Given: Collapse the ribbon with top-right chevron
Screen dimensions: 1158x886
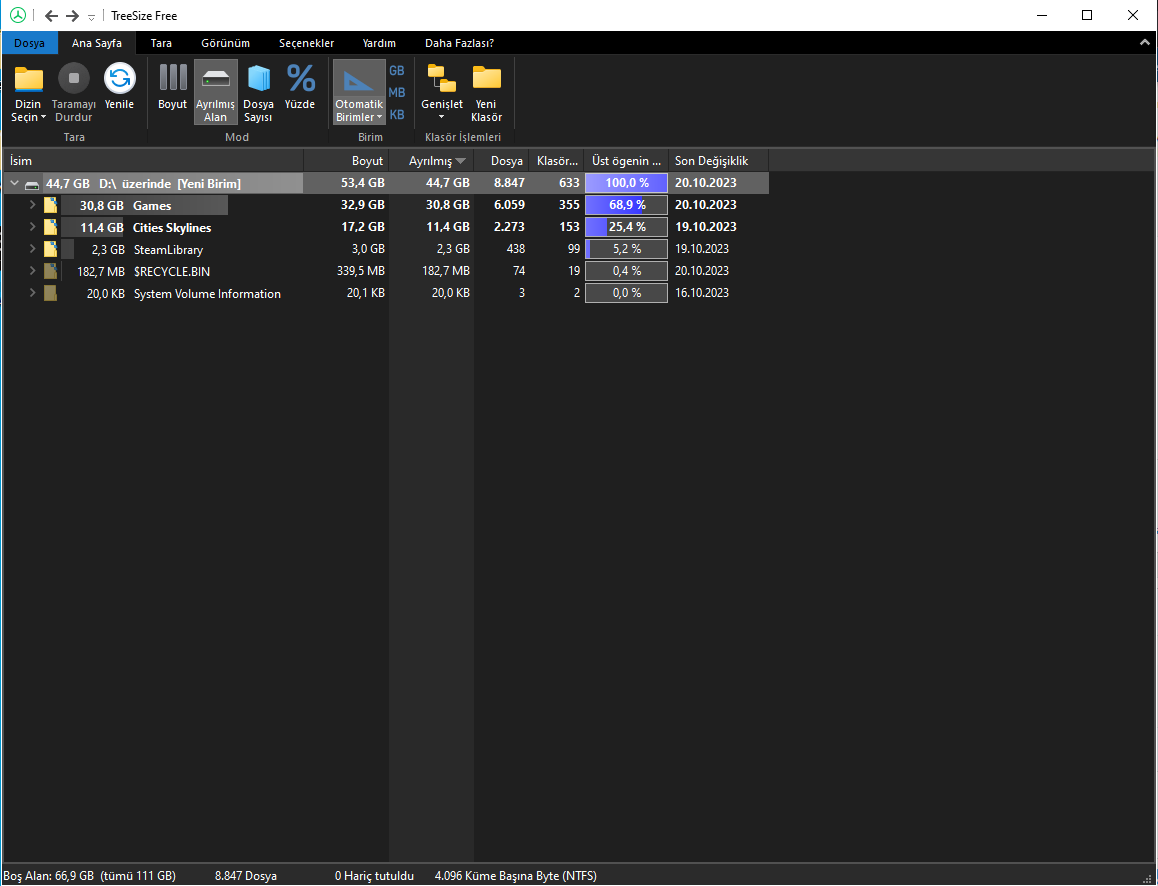Looking at the screenshot, I should 1145,43.
